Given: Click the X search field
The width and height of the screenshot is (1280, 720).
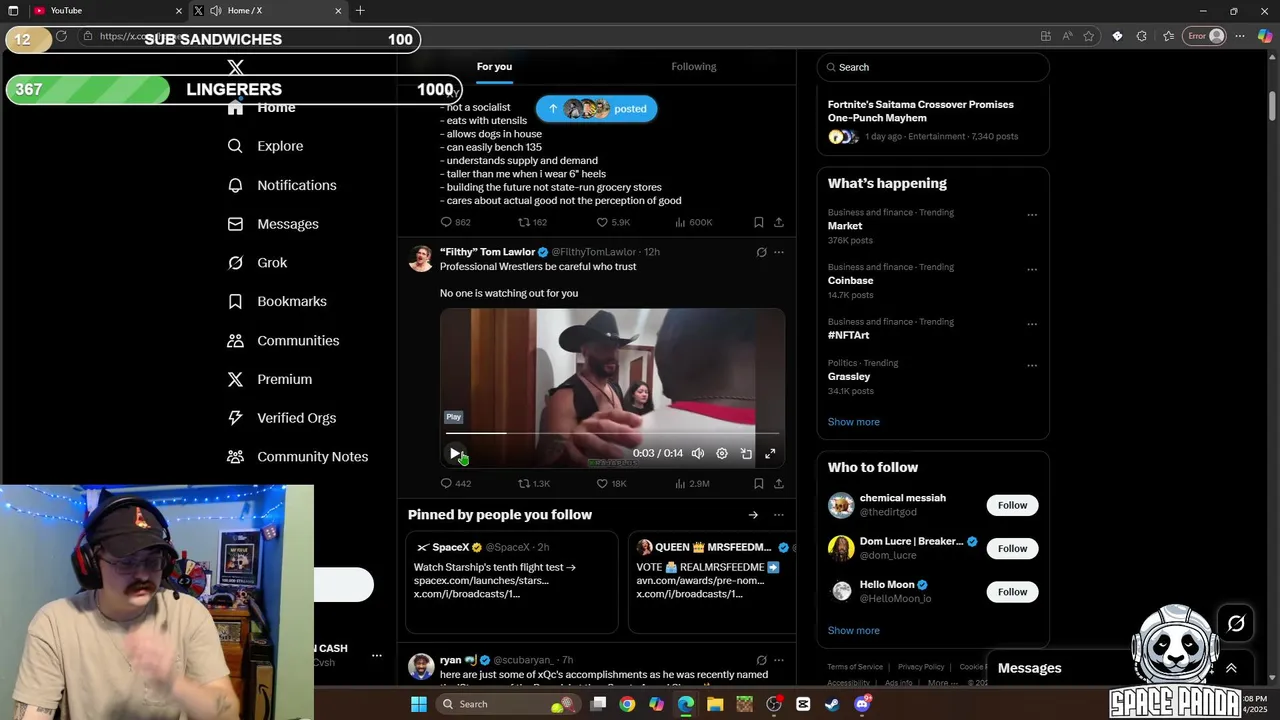Looking at the screenshot, I should click(933, 67).
